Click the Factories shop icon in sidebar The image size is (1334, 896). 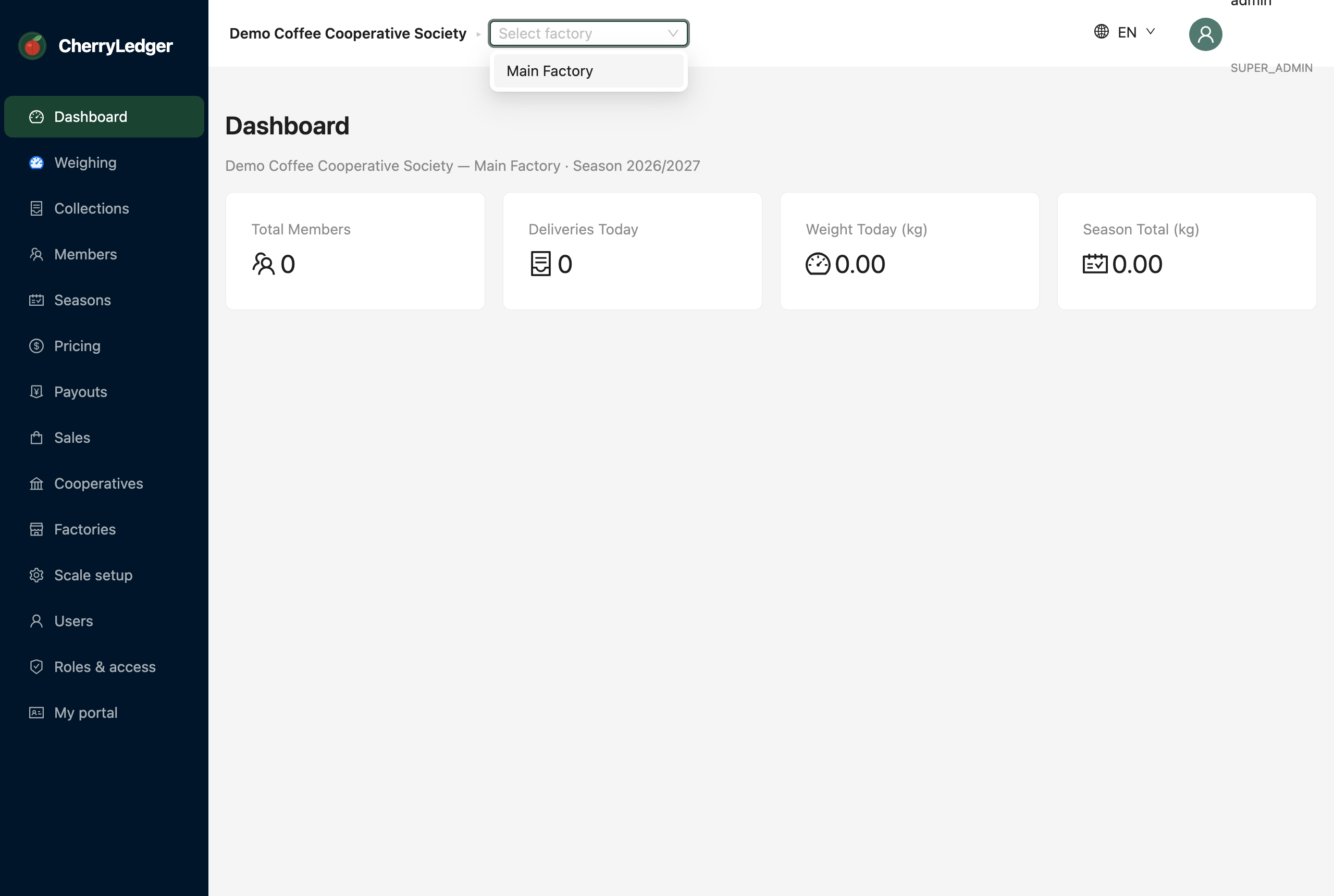tap(36, 529)
